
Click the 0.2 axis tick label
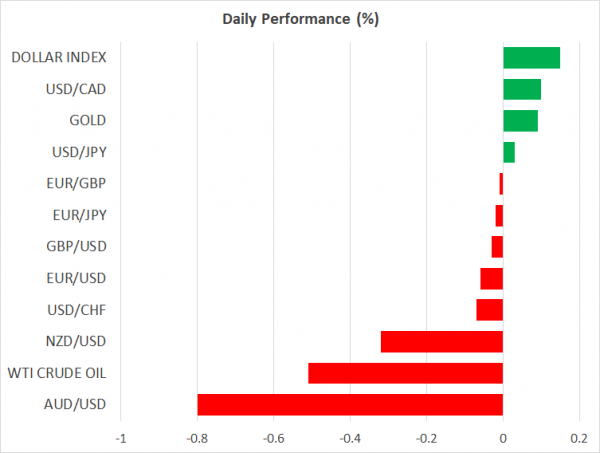tap(579, 438)
